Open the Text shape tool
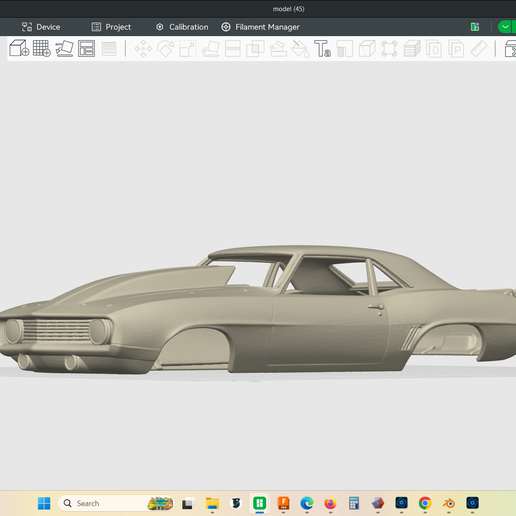Image resolution: width=516 pixels, height=516 pixels. click(322, 49)
